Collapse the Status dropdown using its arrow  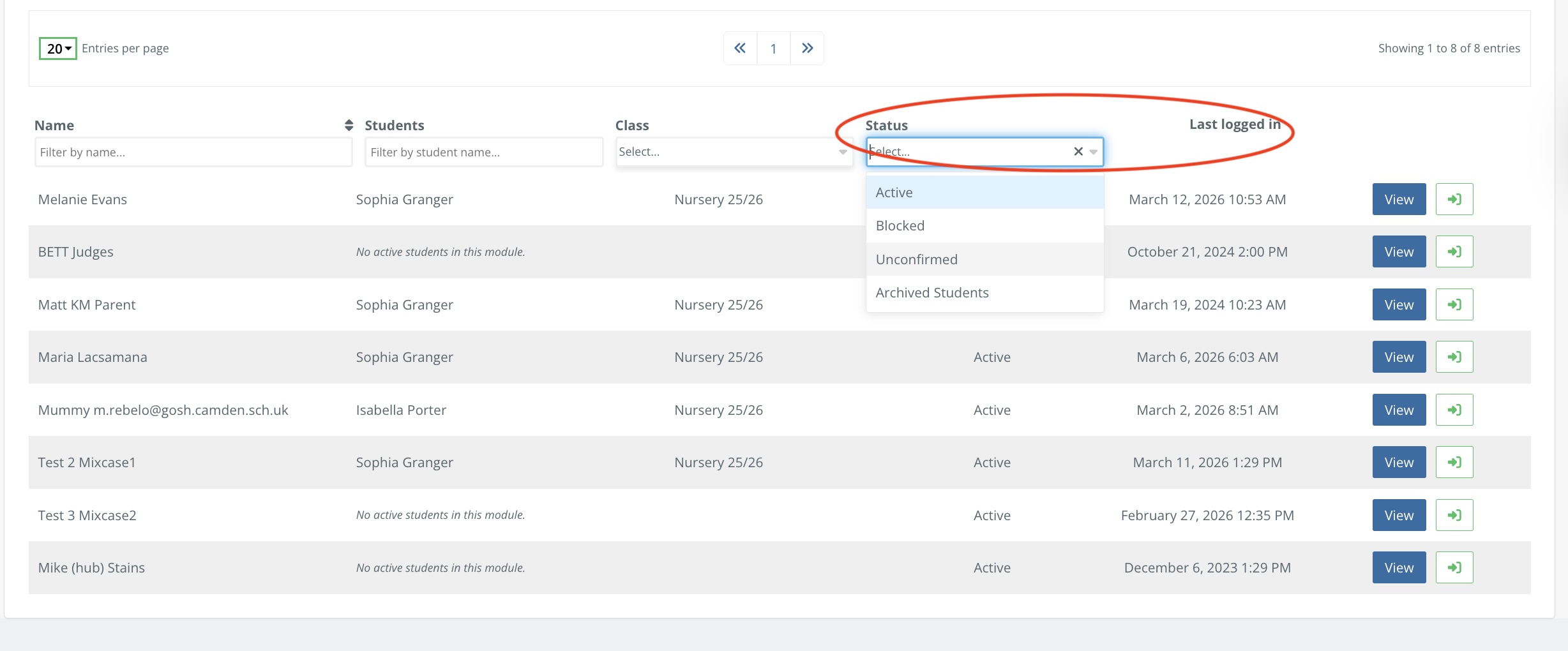tap(1094, 152)
